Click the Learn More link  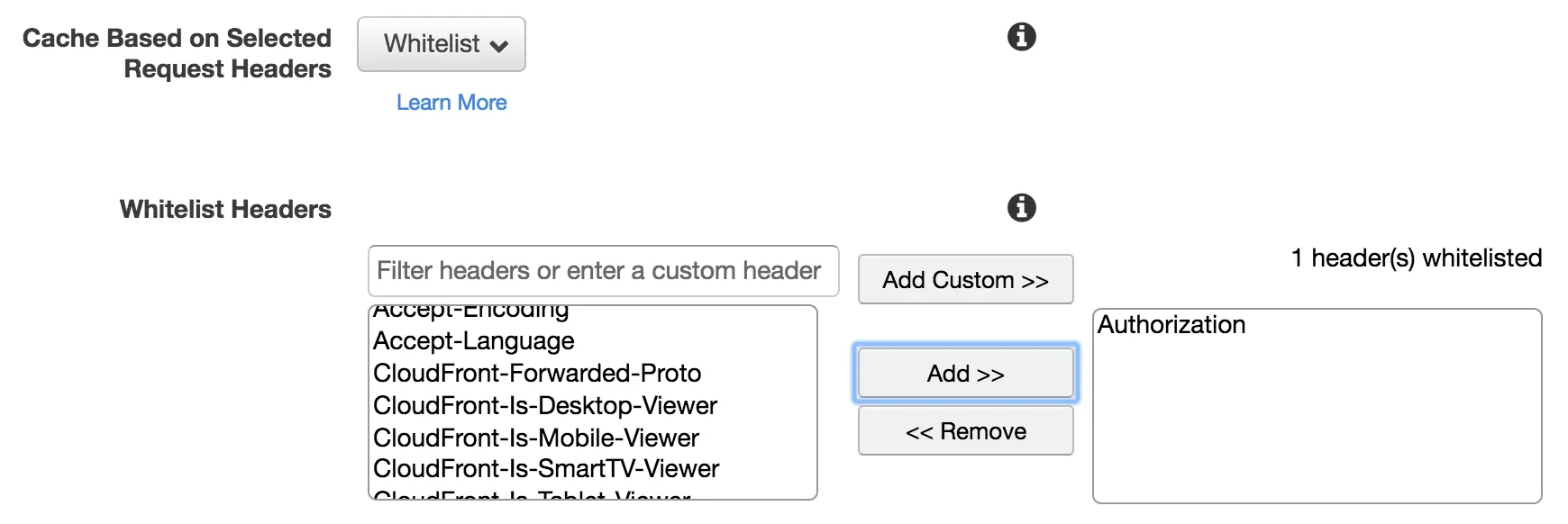pos(451,103)
